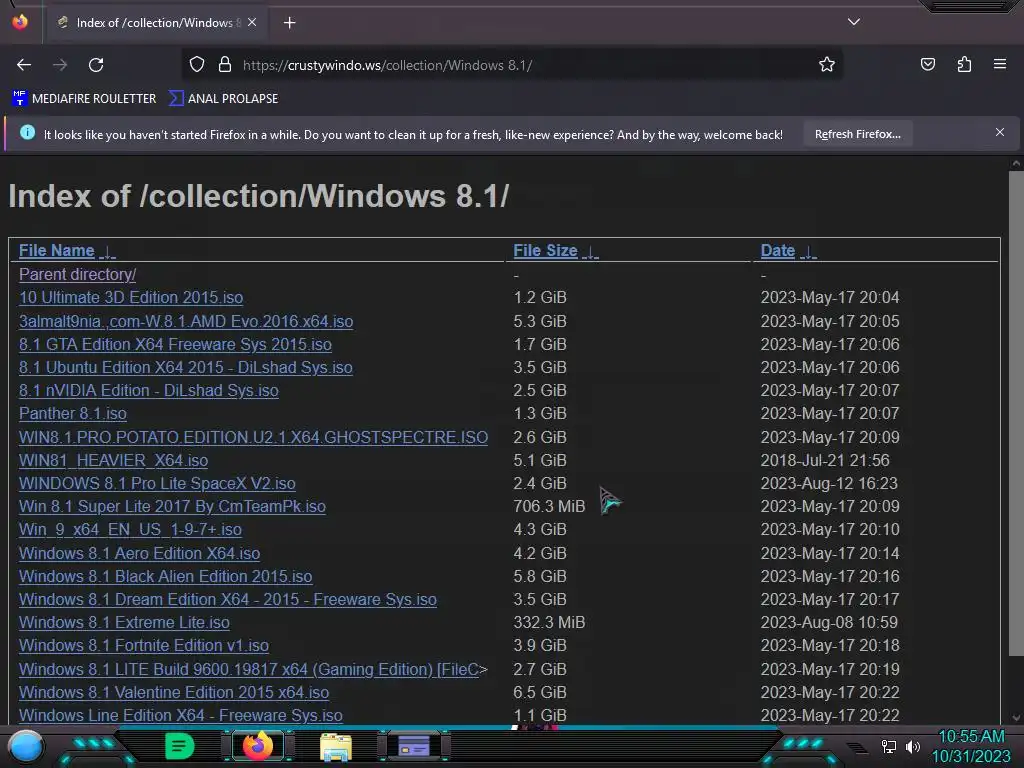This screenshot has width=1024, height=768.
Task: Open WIN81_HEAVIER_X64.iso link
Action: tap(114, 460)
